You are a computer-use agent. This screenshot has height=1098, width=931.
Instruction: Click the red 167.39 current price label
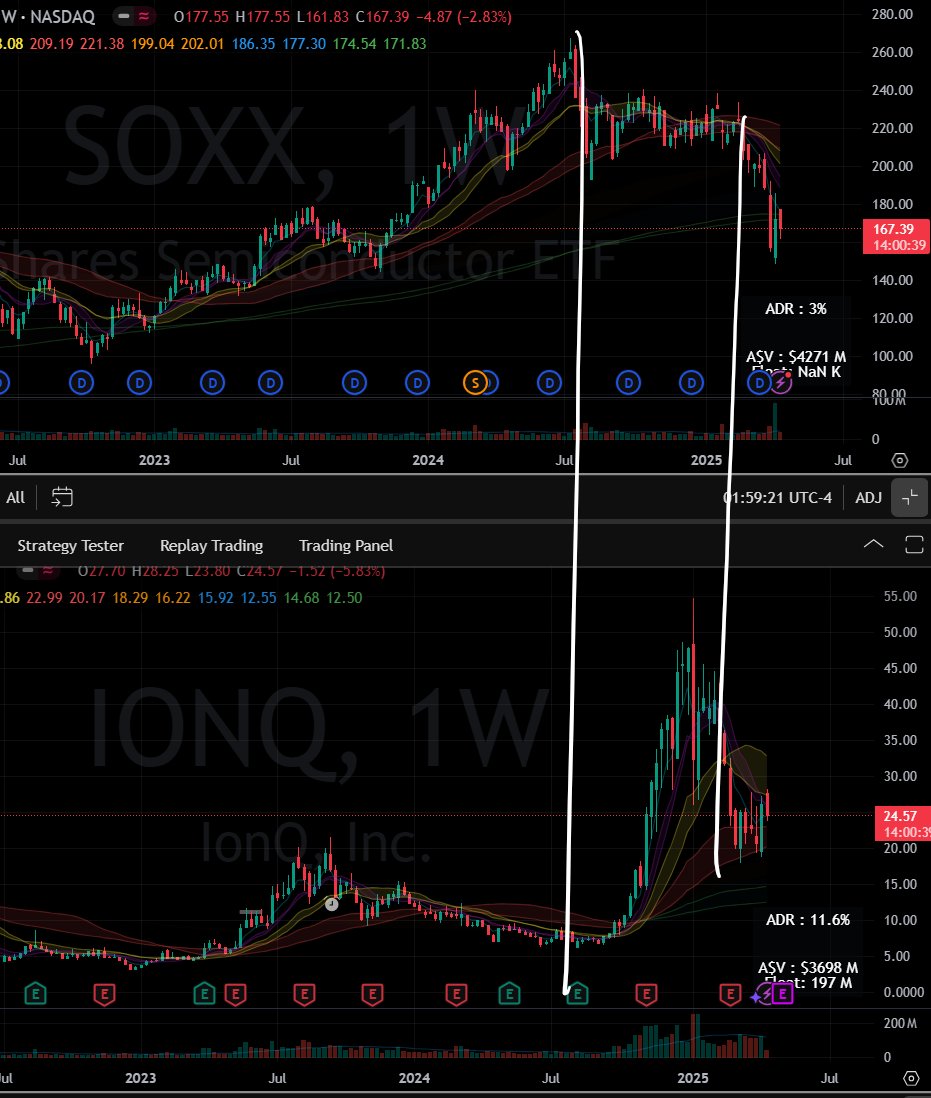coord(897,236)
